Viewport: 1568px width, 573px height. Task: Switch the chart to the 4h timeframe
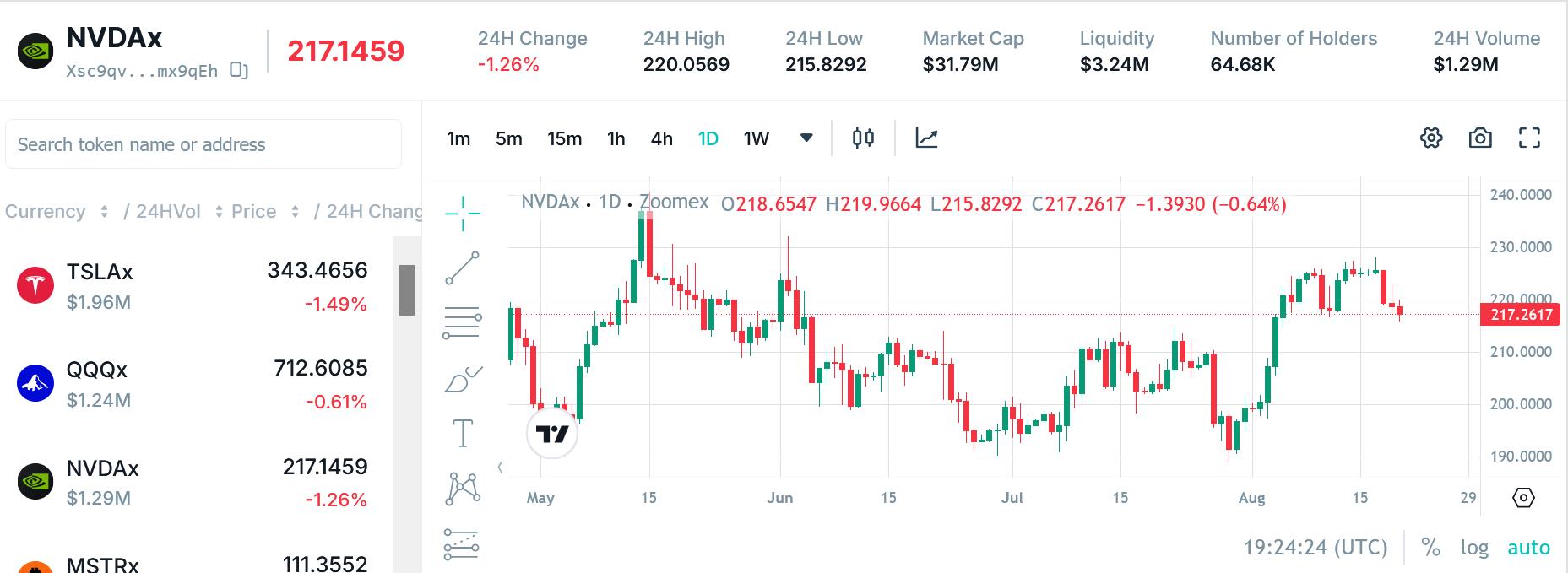(662, 138)
